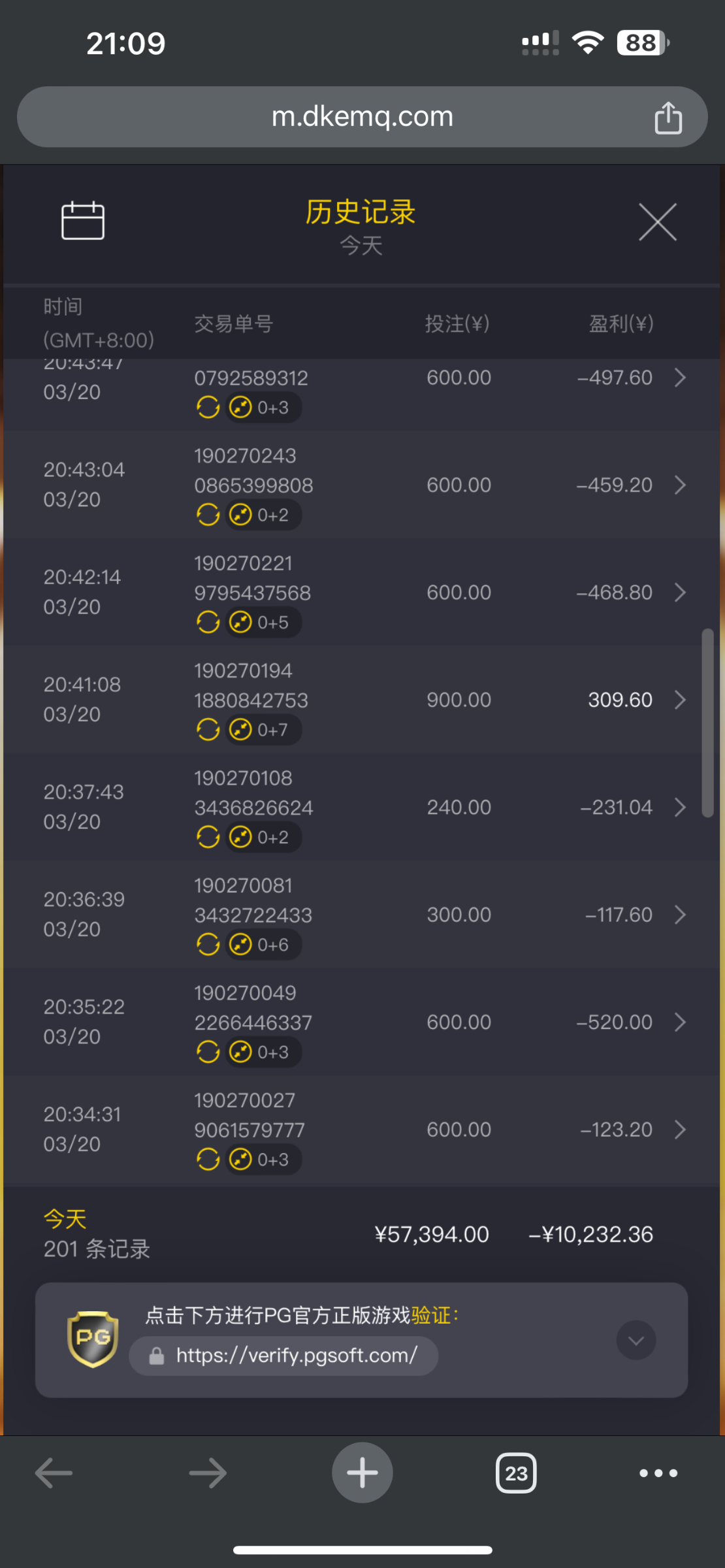Image resolution: width=725 pixels, height=1568 pixels.
Task: Go back with browser back arrow
Action: 54,1473
